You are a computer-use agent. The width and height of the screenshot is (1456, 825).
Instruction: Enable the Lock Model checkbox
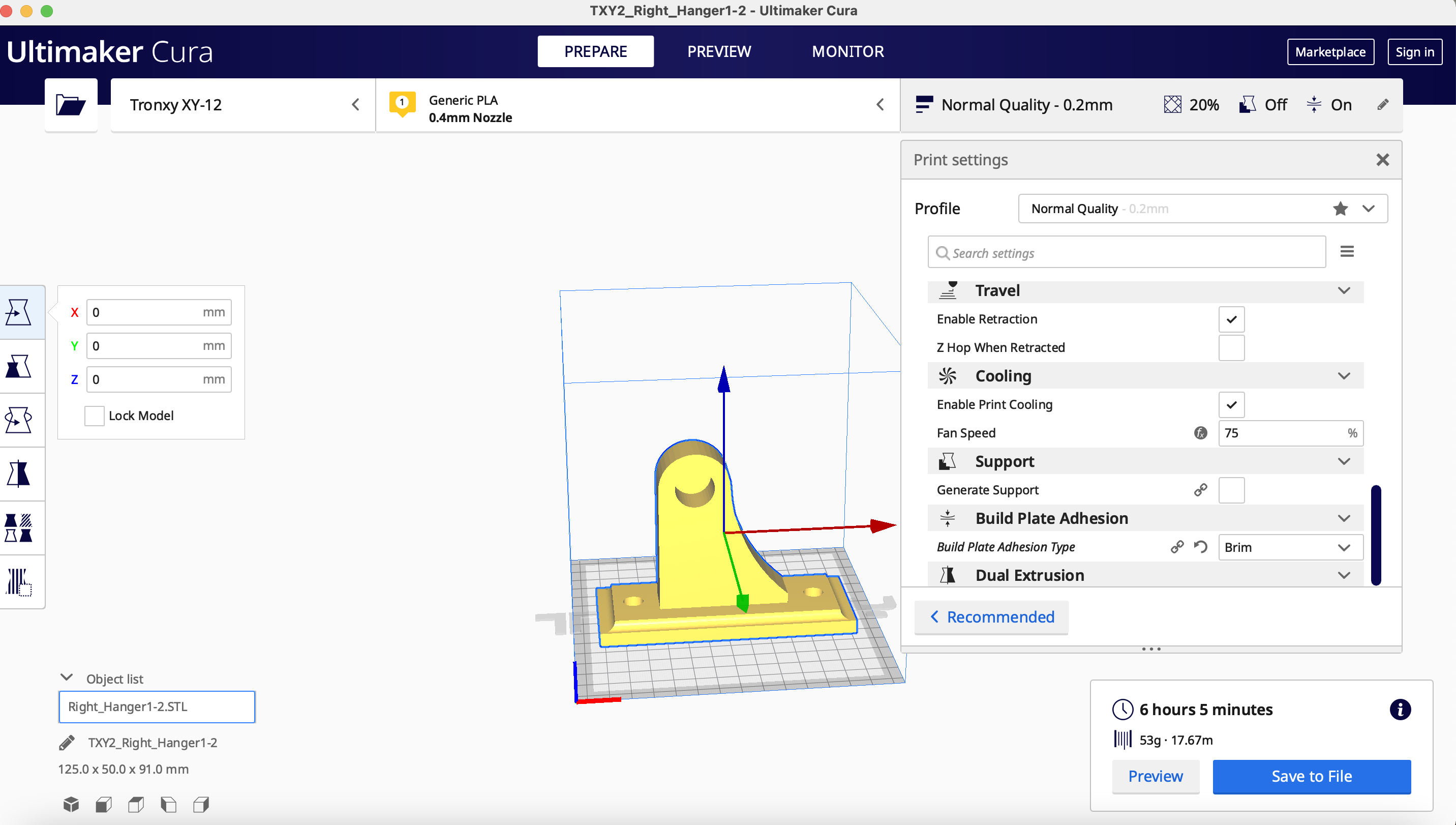coord(94,416)
